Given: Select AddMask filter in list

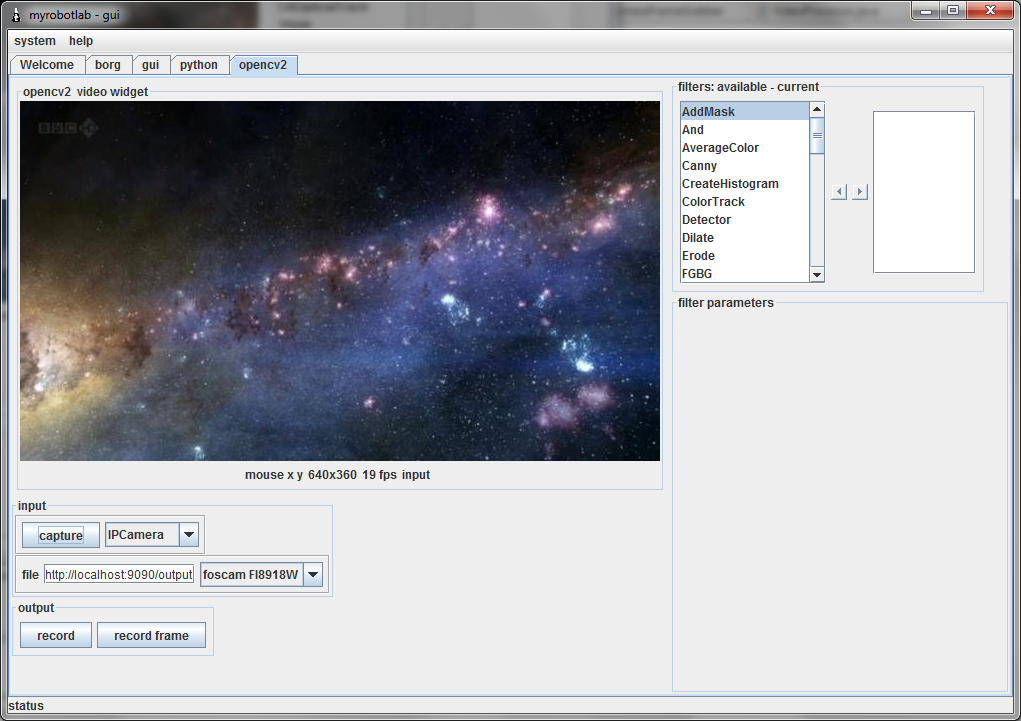Looking at the screenshot, I should coord(744,111).
